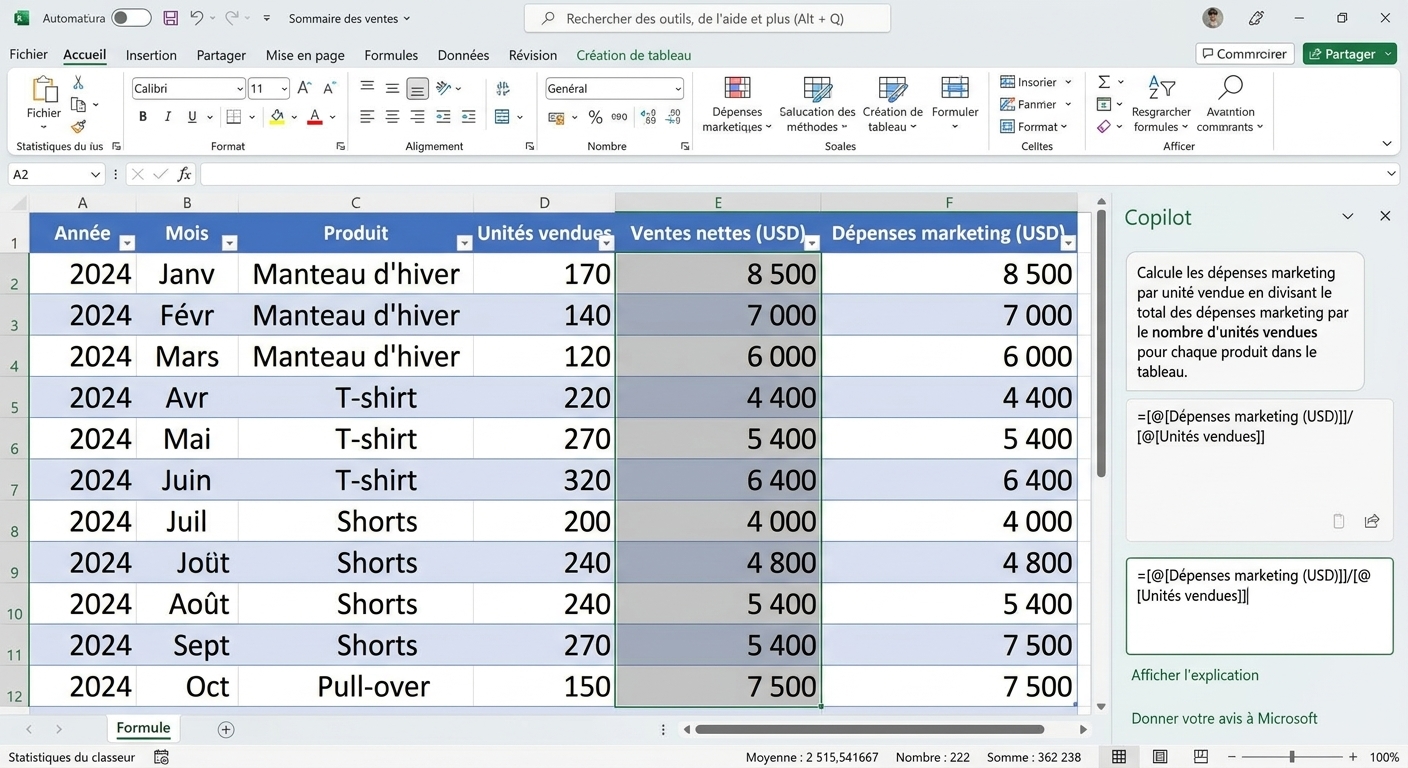Apply percent style format
The height and width of the screenshot is (768, 1408).
595,117
